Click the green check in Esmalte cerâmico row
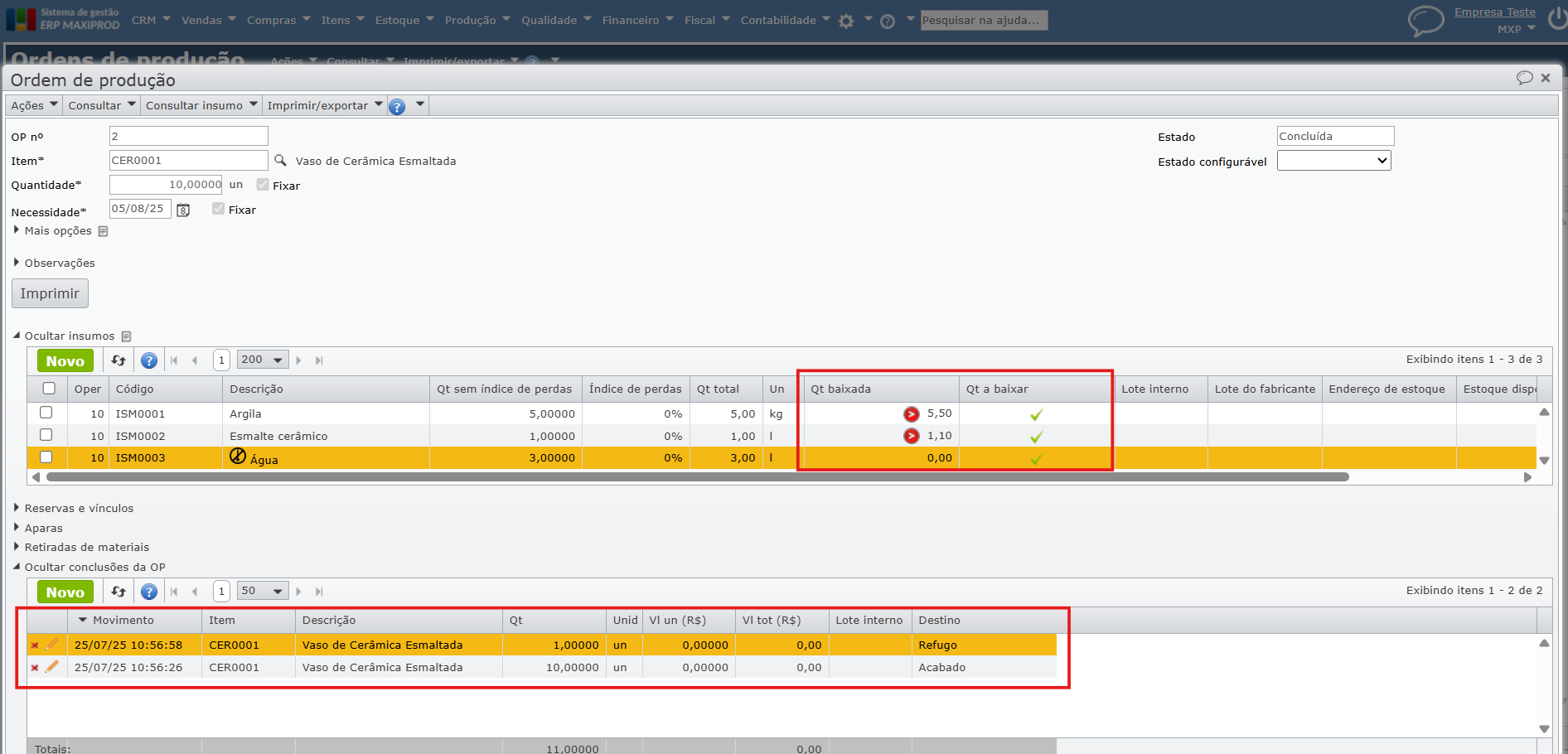 pos(1036,437)
